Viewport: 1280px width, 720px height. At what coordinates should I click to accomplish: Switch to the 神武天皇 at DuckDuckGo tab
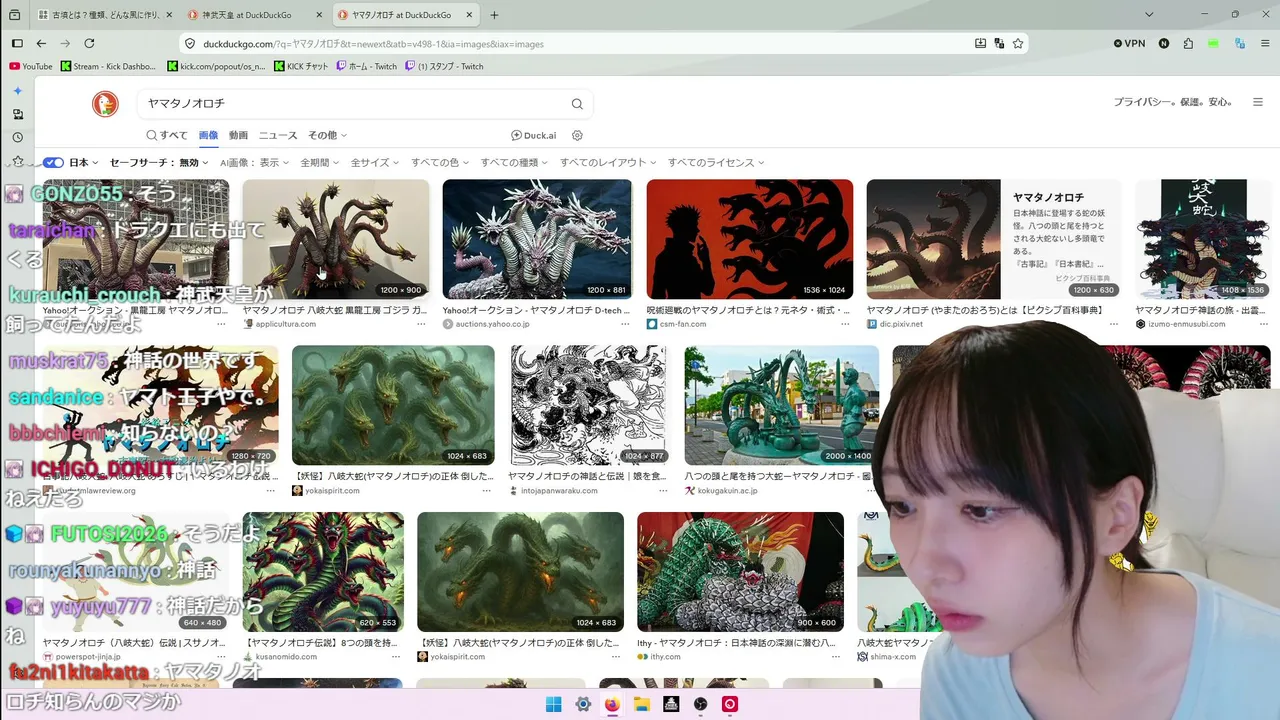click(x=256, y=15)
